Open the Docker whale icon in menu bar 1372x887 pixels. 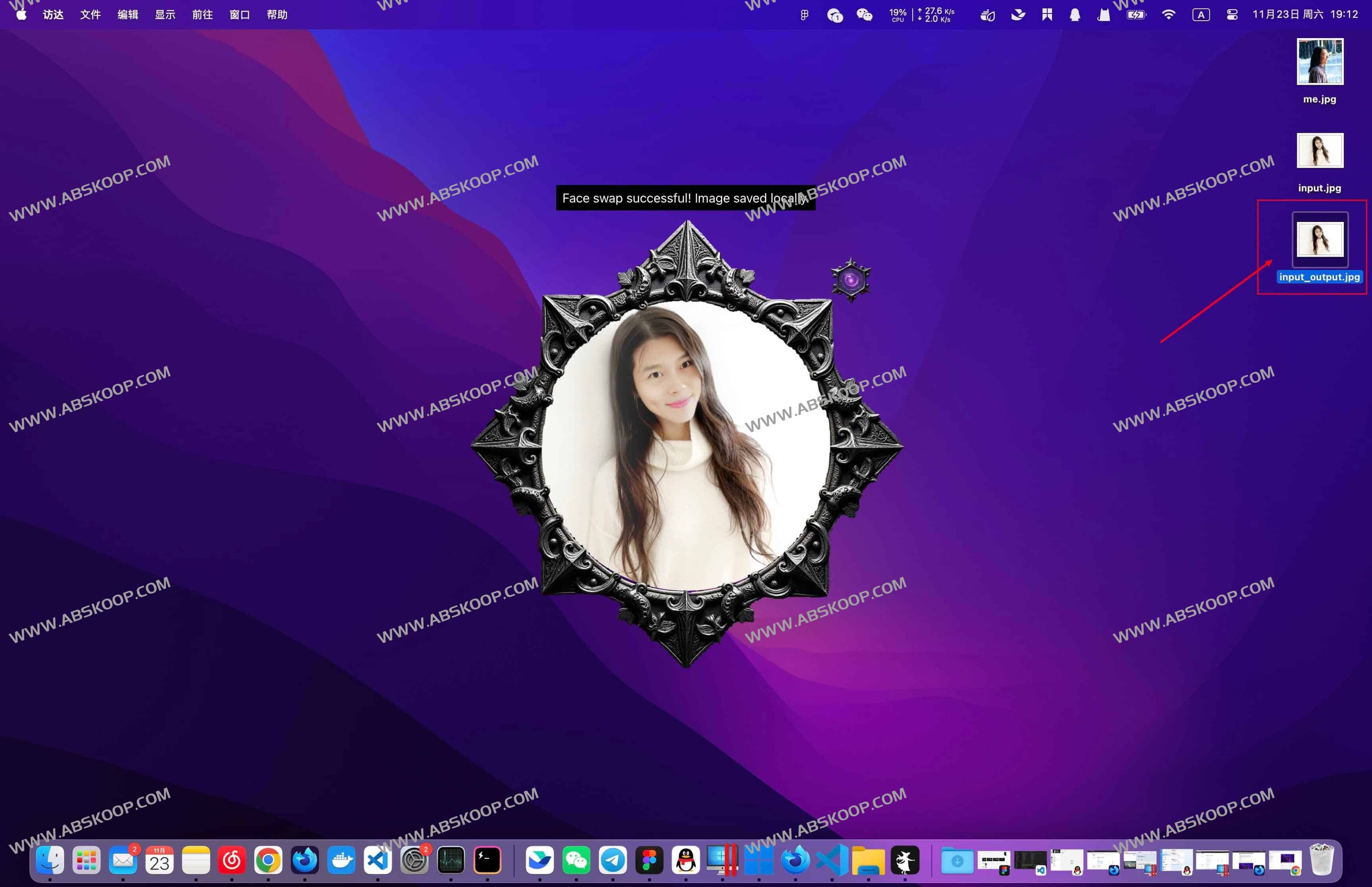pos(987,14)
